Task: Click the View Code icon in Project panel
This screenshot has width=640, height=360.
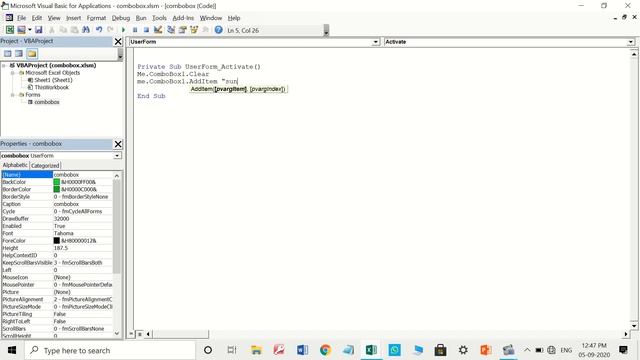Action: click(x=7, y=53)
